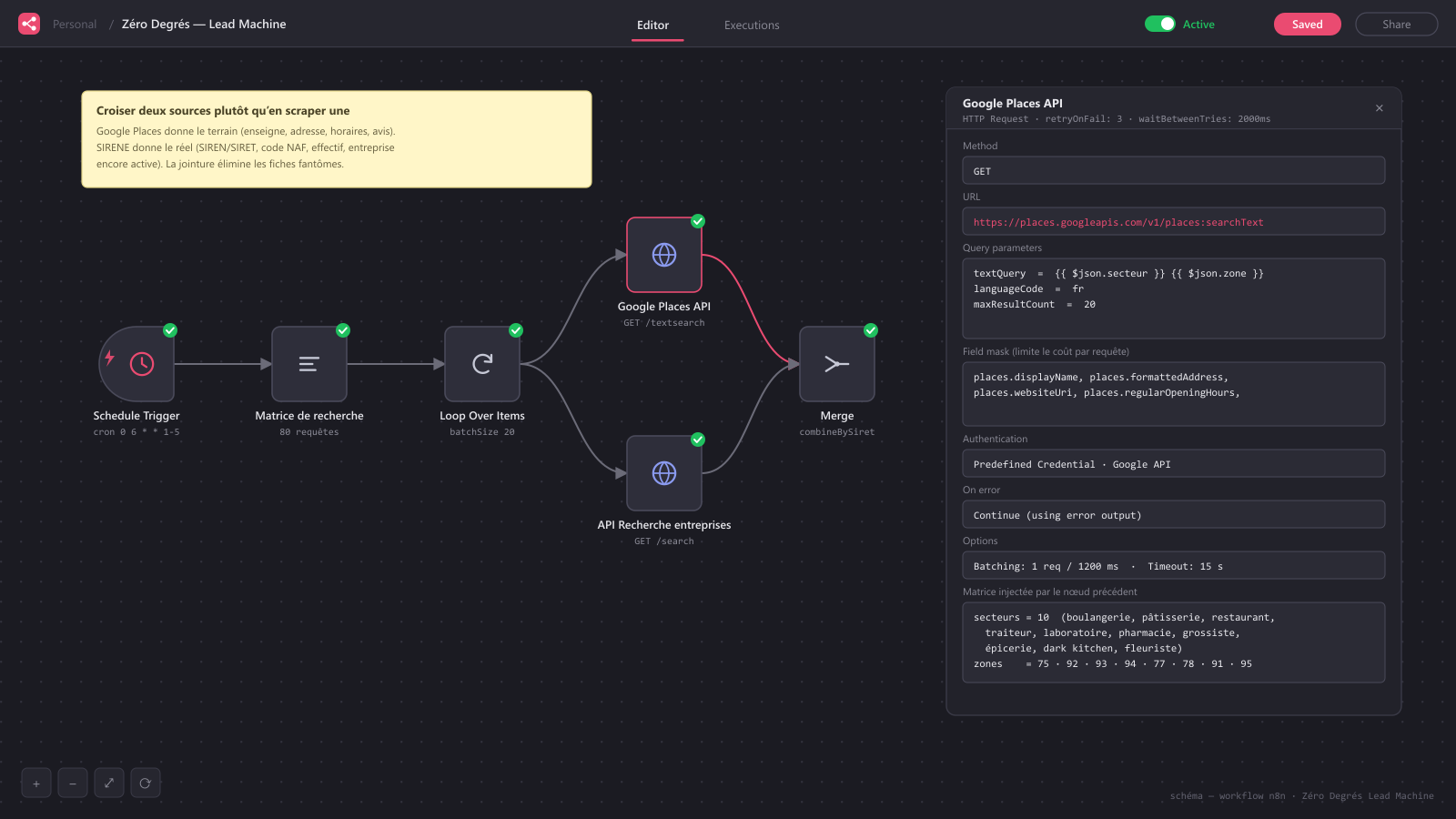This screenshot has height=819, width=1456.
Task: Click the 'cron 0 6 * * 1-5' label
Action: click(x=136, y=432)
